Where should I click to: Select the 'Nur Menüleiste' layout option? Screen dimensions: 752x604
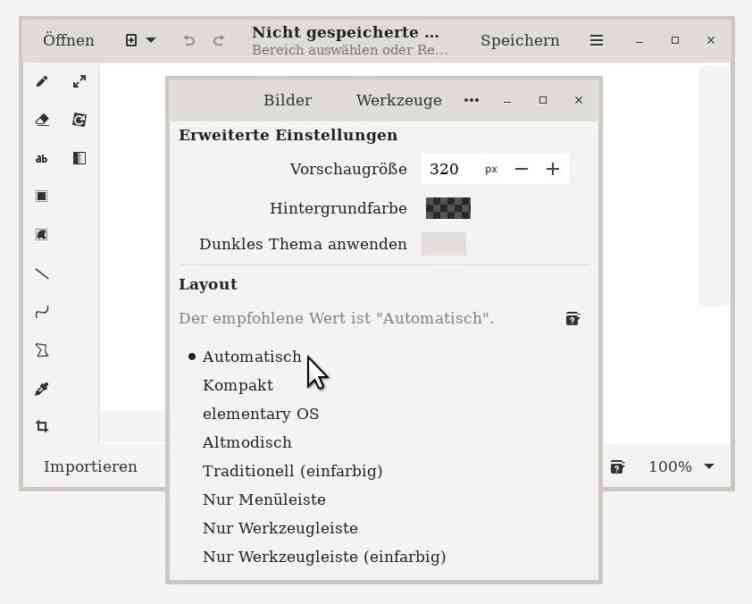(264, 499)
